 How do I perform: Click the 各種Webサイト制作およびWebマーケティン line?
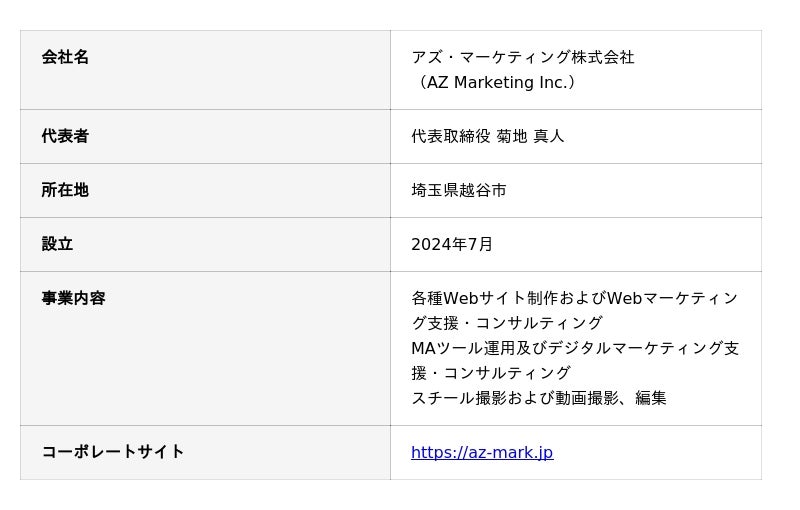pyautogui.click(x=574, y=298)
